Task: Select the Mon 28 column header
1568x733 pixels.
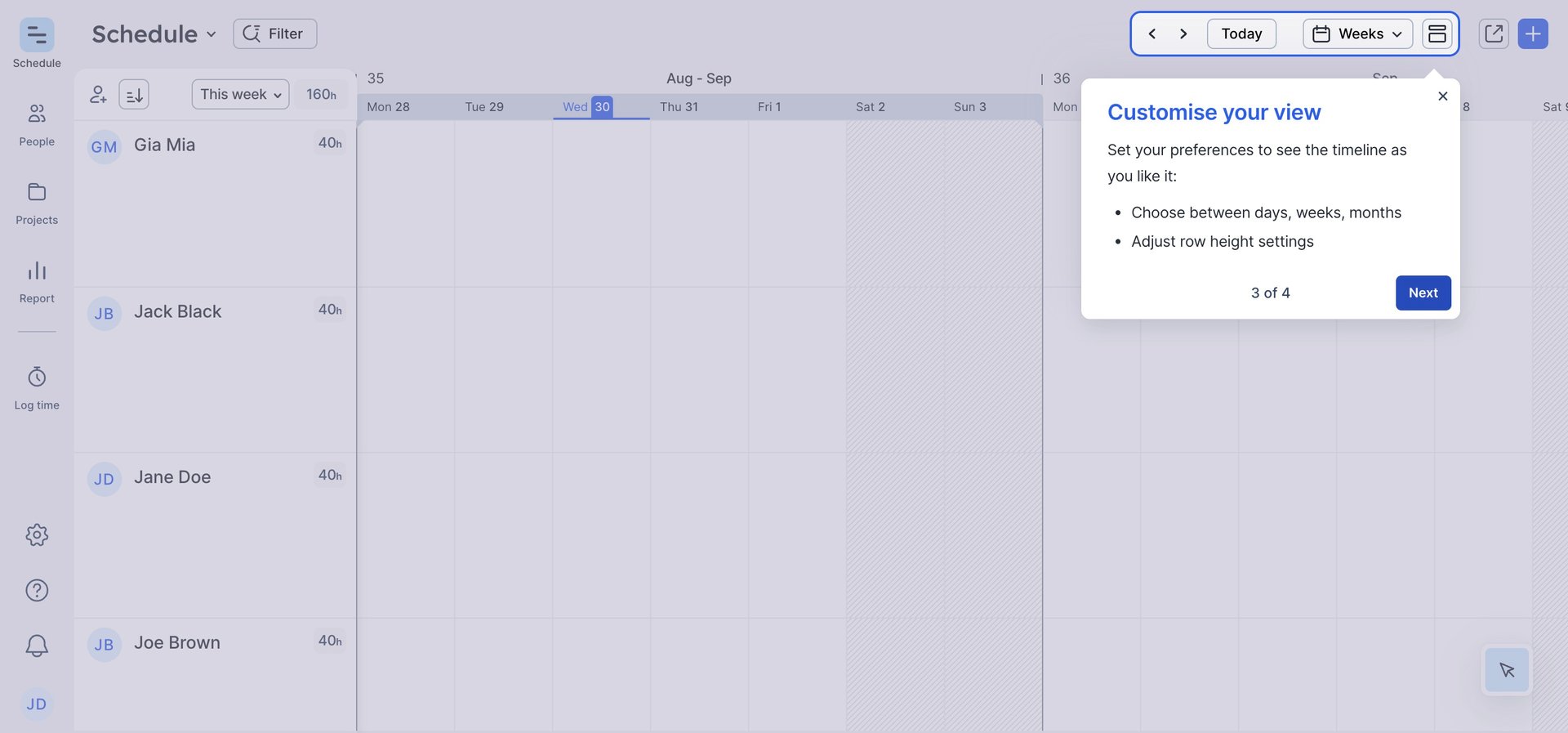Action: pos(389,107)
